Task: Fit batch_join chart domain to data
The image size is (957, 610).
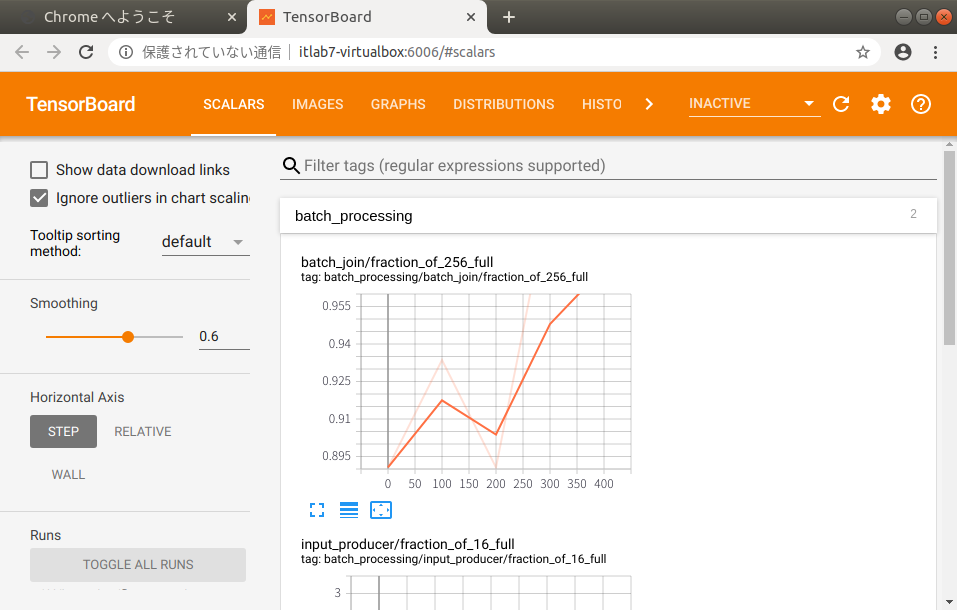Action: pyautogui.click(x=381, y=510)
